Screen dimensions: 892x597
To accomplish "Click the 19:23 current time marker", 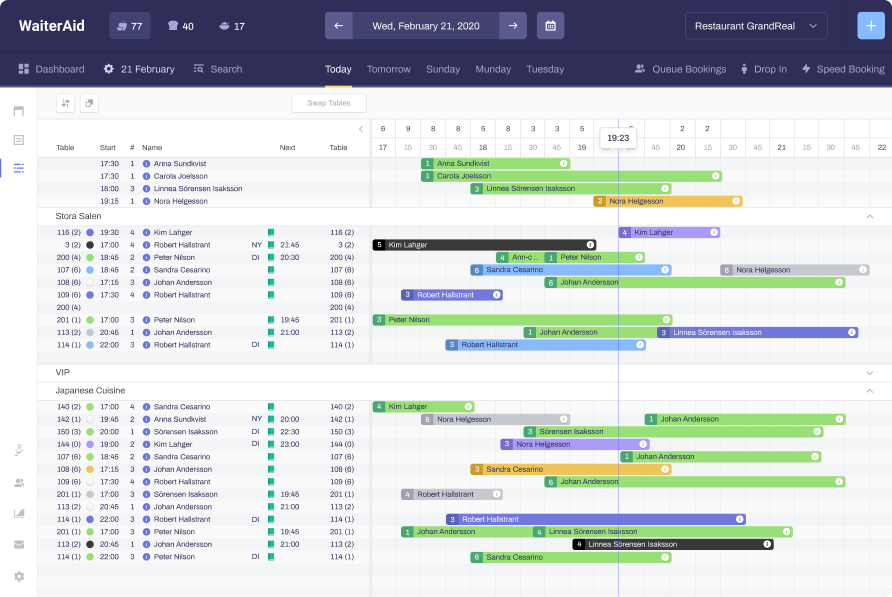I will point(618,138).
